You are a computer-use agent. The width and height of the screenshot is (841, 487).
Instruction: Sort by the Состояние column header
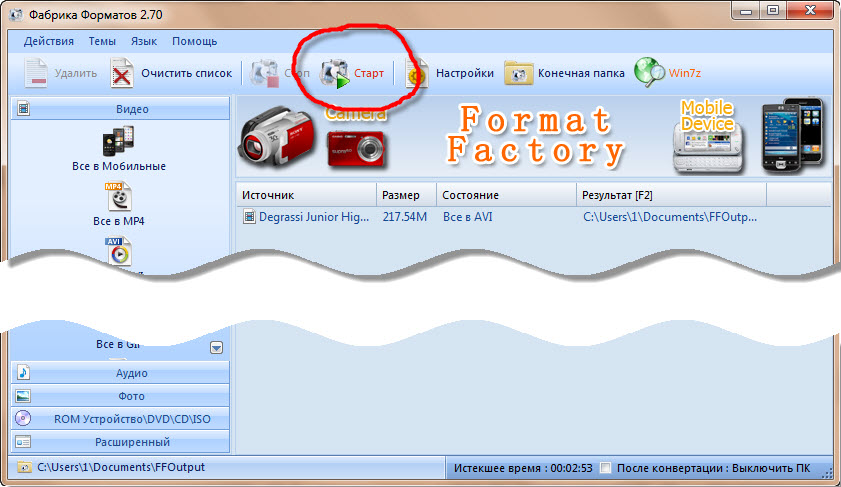tap(506, 195)
